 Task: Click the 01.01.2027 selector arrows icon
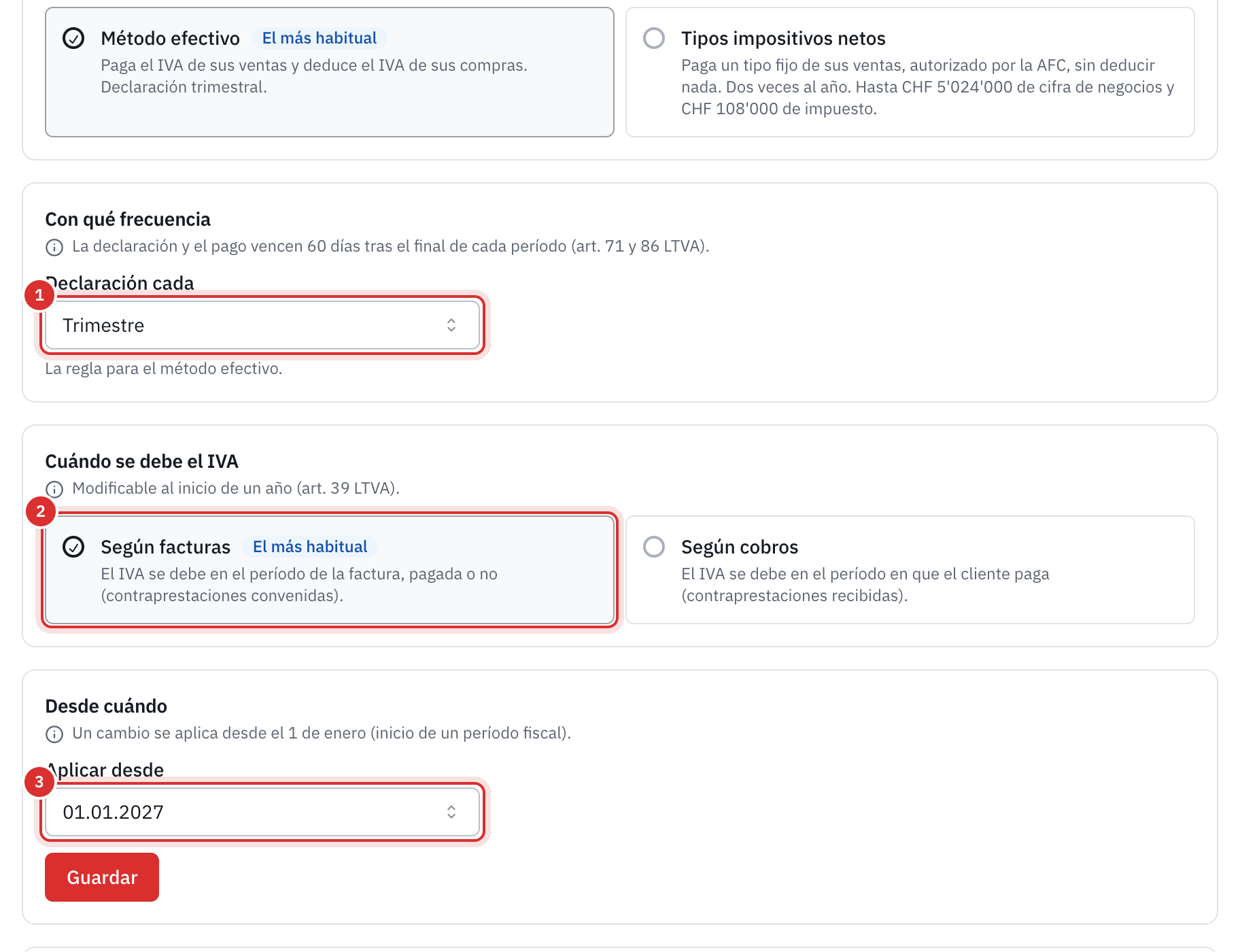click(451, 812)
